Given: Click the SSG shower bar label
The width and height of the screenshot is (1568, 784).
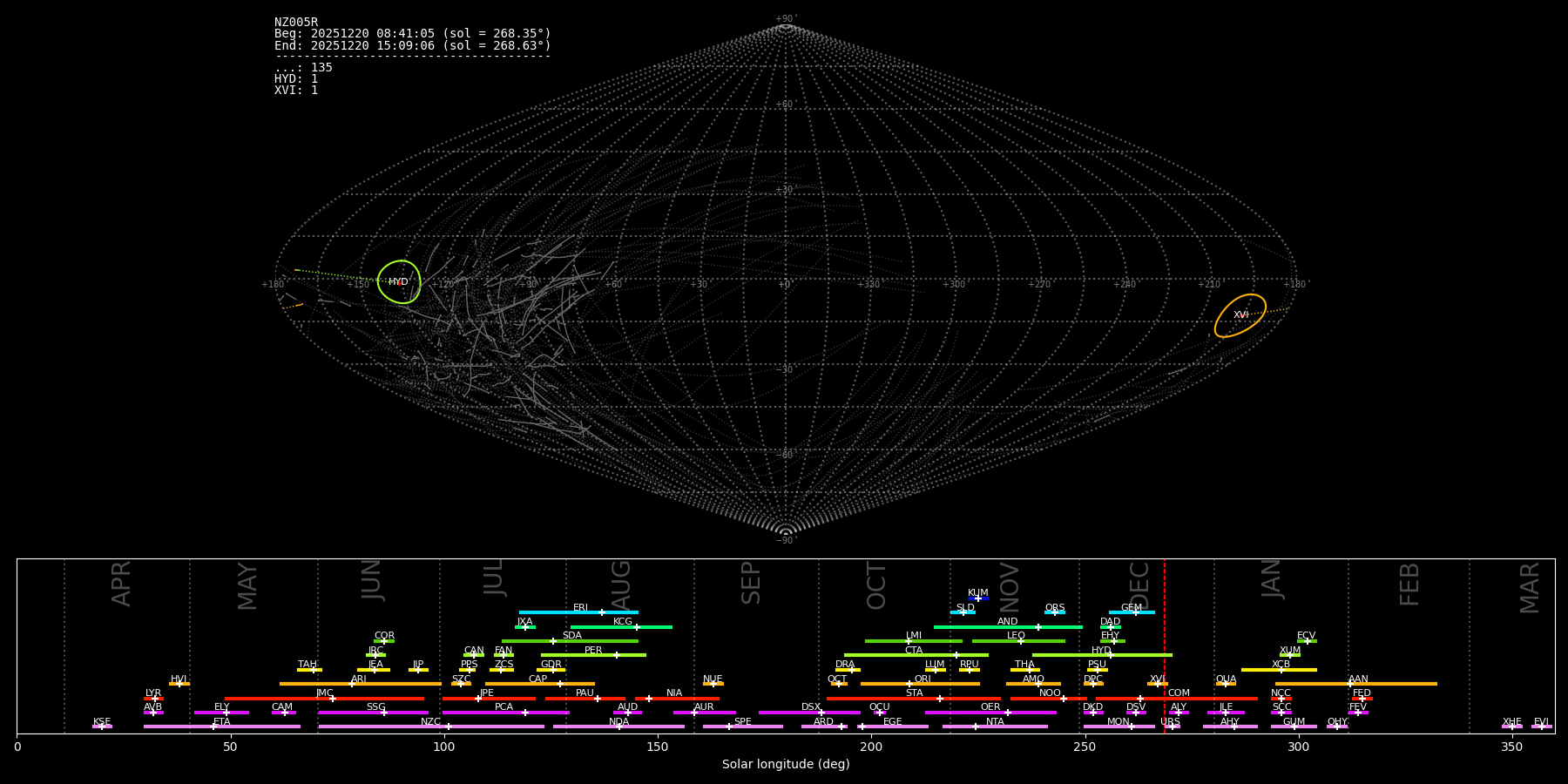Looking at the screenshot, I should [x=375, y=707].
